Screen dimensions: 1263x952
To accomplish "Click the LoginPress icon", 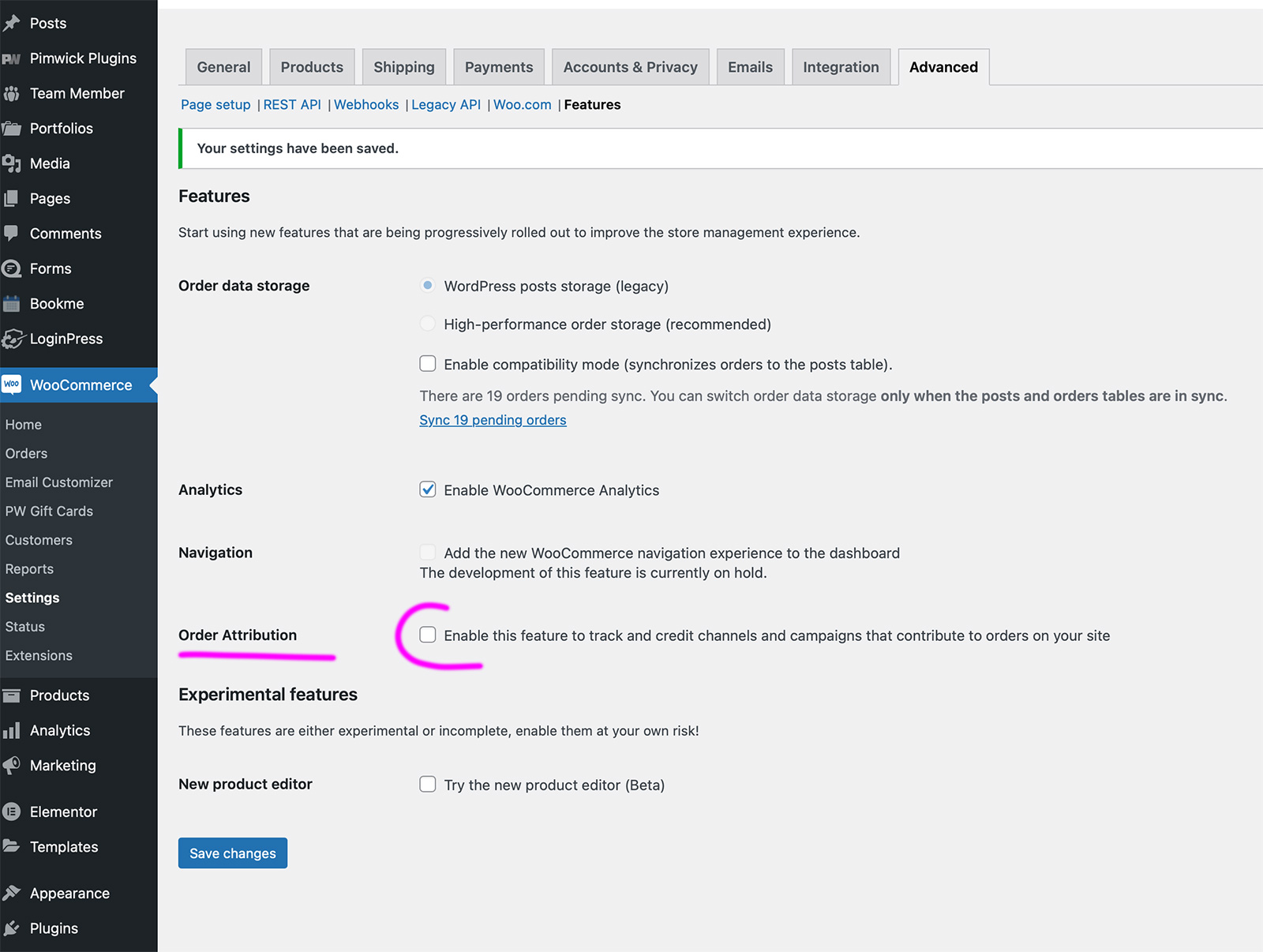I will pyautogui.click(x=12, y=339).
